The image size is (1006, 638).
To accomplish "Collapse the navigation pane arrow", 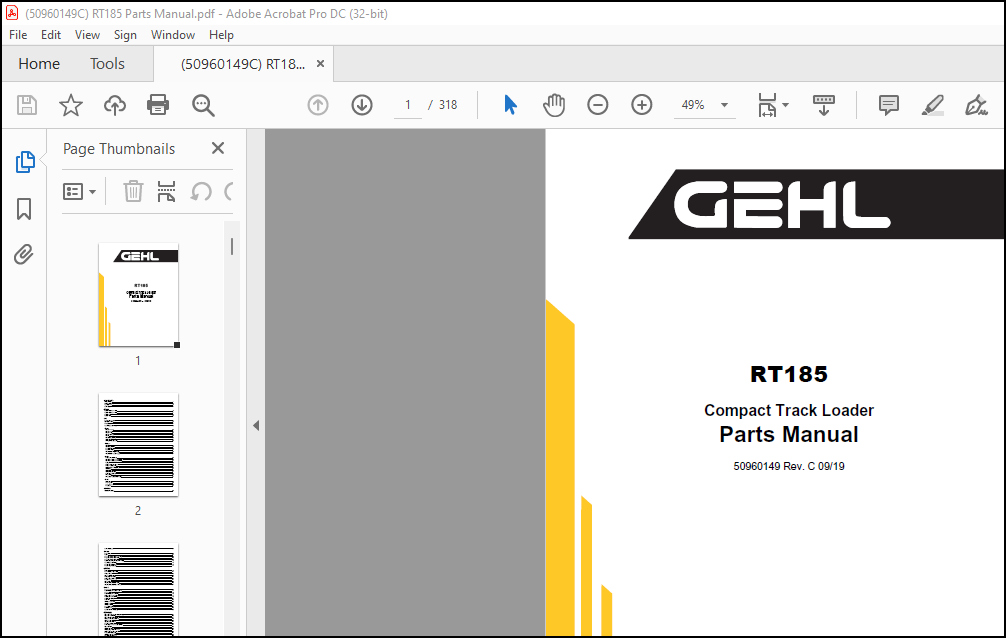I will click(256, 425).
